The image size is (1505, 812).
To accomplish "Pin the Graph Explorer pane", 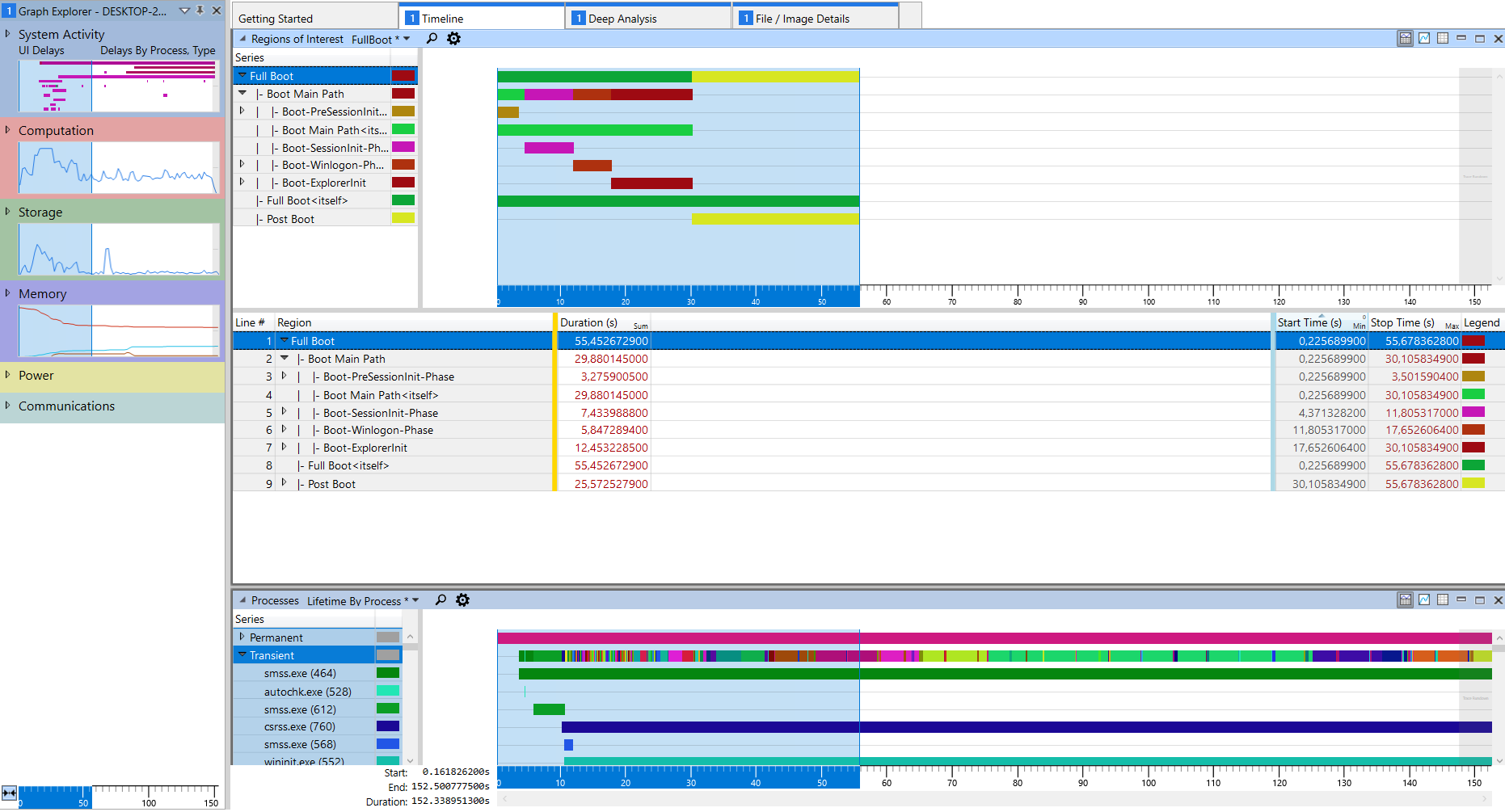I will [x=200, y=11].
